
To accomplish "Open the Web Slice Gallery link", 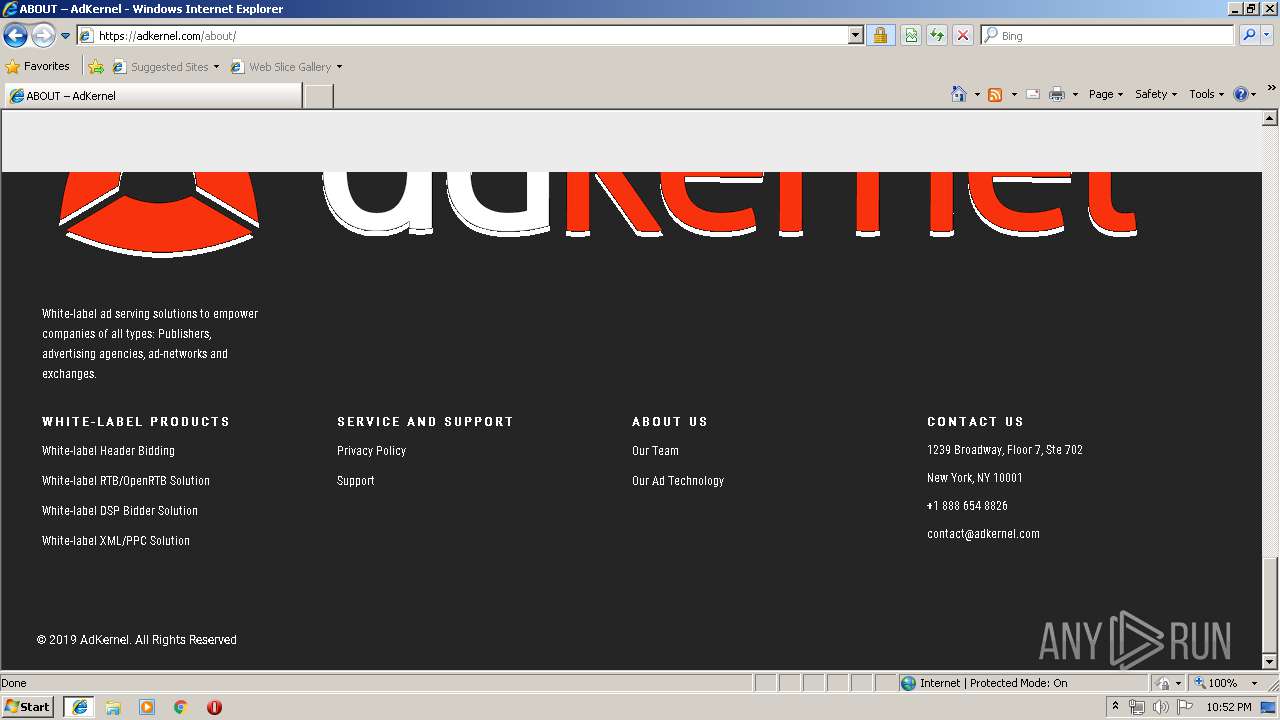I will coord(286,67).
